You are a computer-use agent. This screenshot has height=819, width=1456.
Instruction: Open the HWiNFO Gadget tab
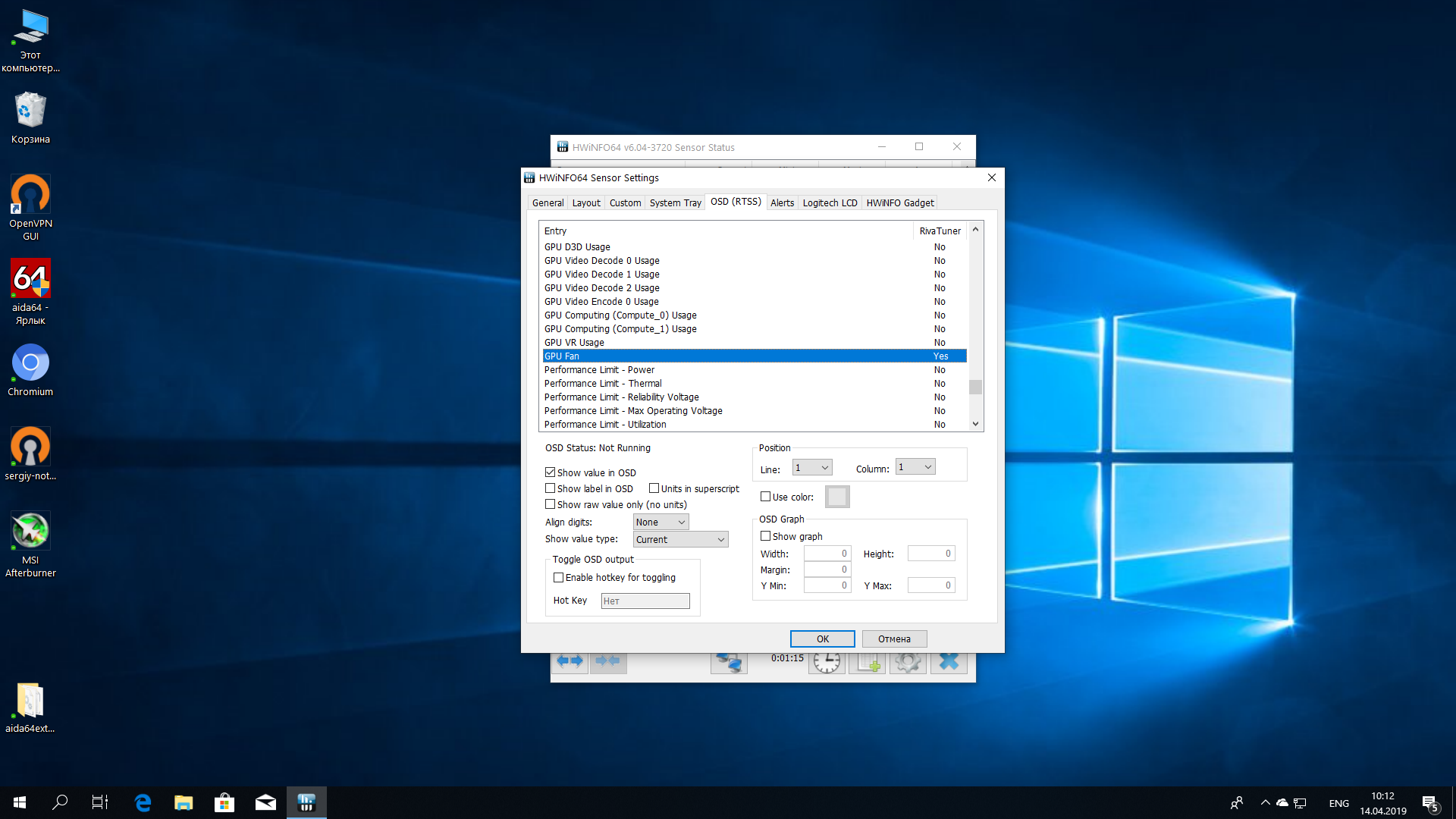pyautogui.click(x=900, y=203)
